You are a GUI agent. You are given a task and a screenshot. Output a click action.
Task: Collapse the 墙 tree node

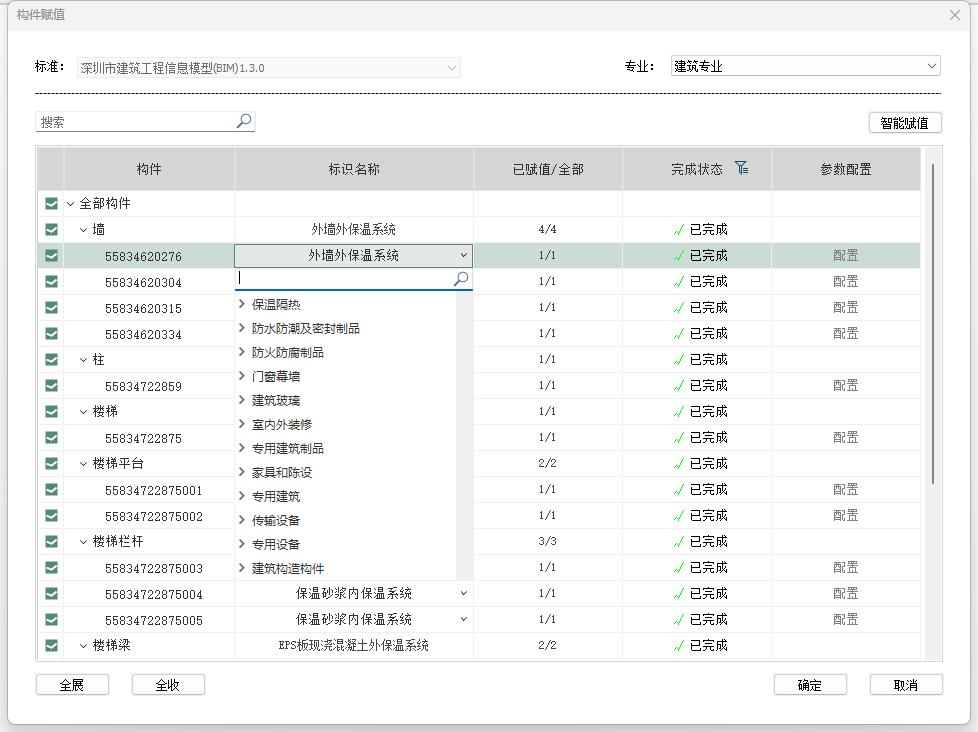(x=84, y=230)
